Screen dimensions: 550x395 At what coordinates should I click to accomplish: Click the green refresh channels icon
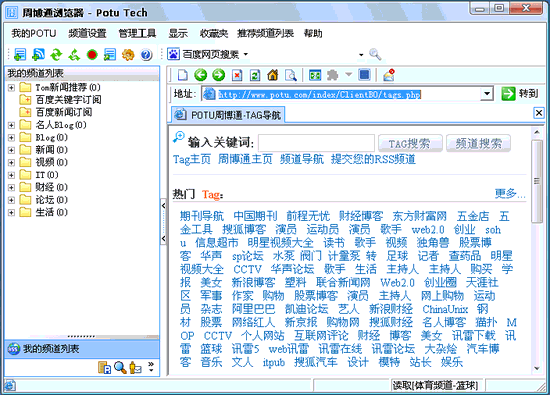pyautogui.click(x=56, y=54)
